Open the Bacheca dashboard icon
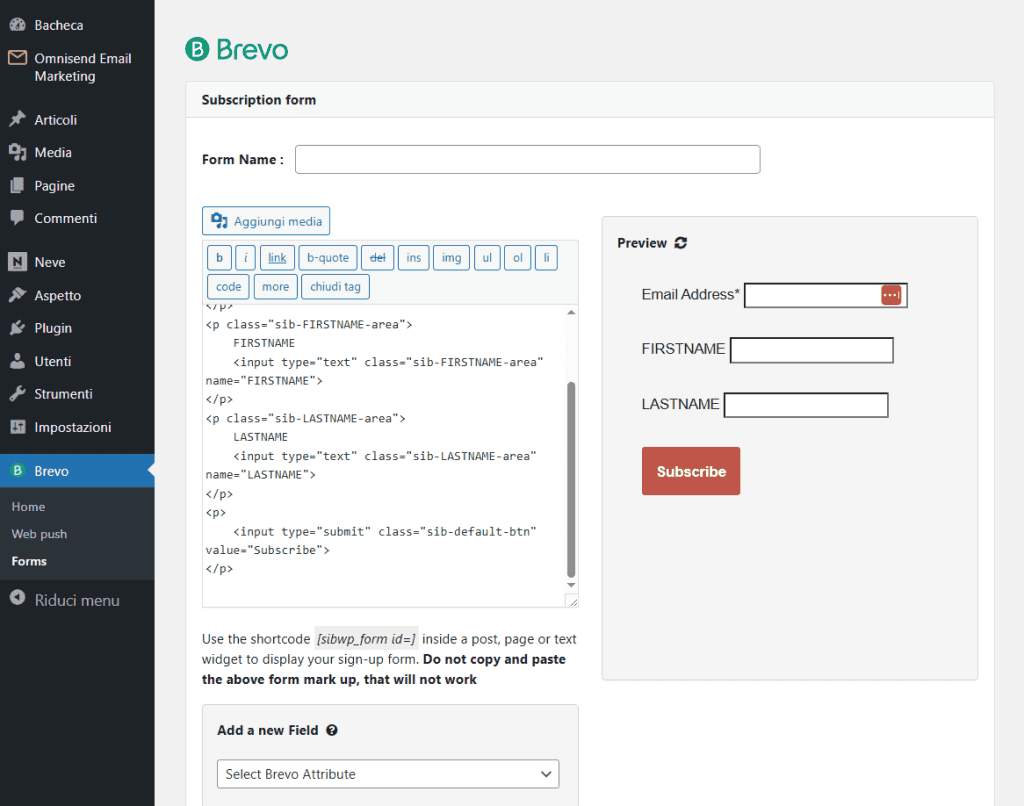1024x806 pixels. point(18,25)
